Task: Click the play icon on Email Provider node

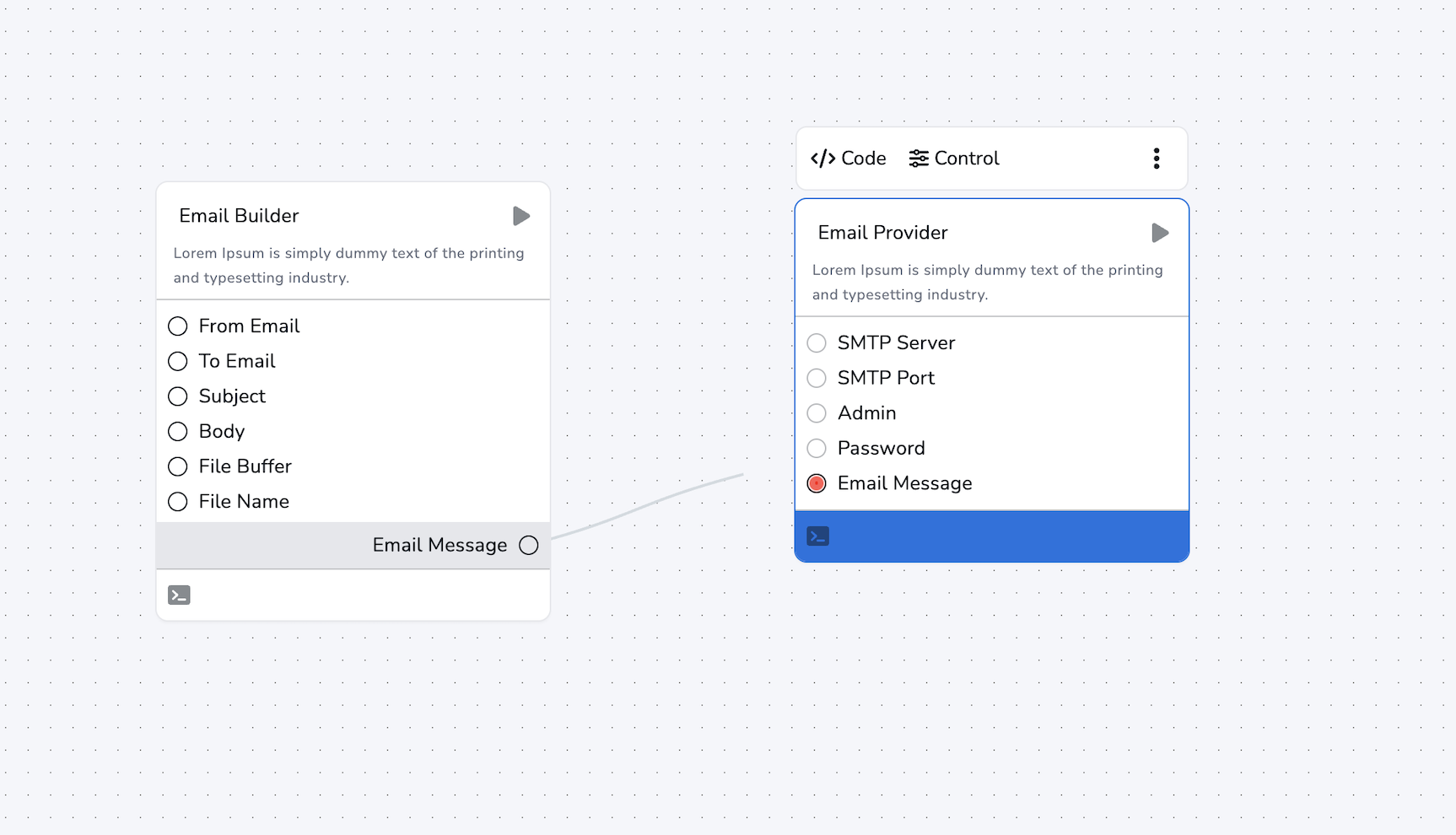Action: point(1160,233)
